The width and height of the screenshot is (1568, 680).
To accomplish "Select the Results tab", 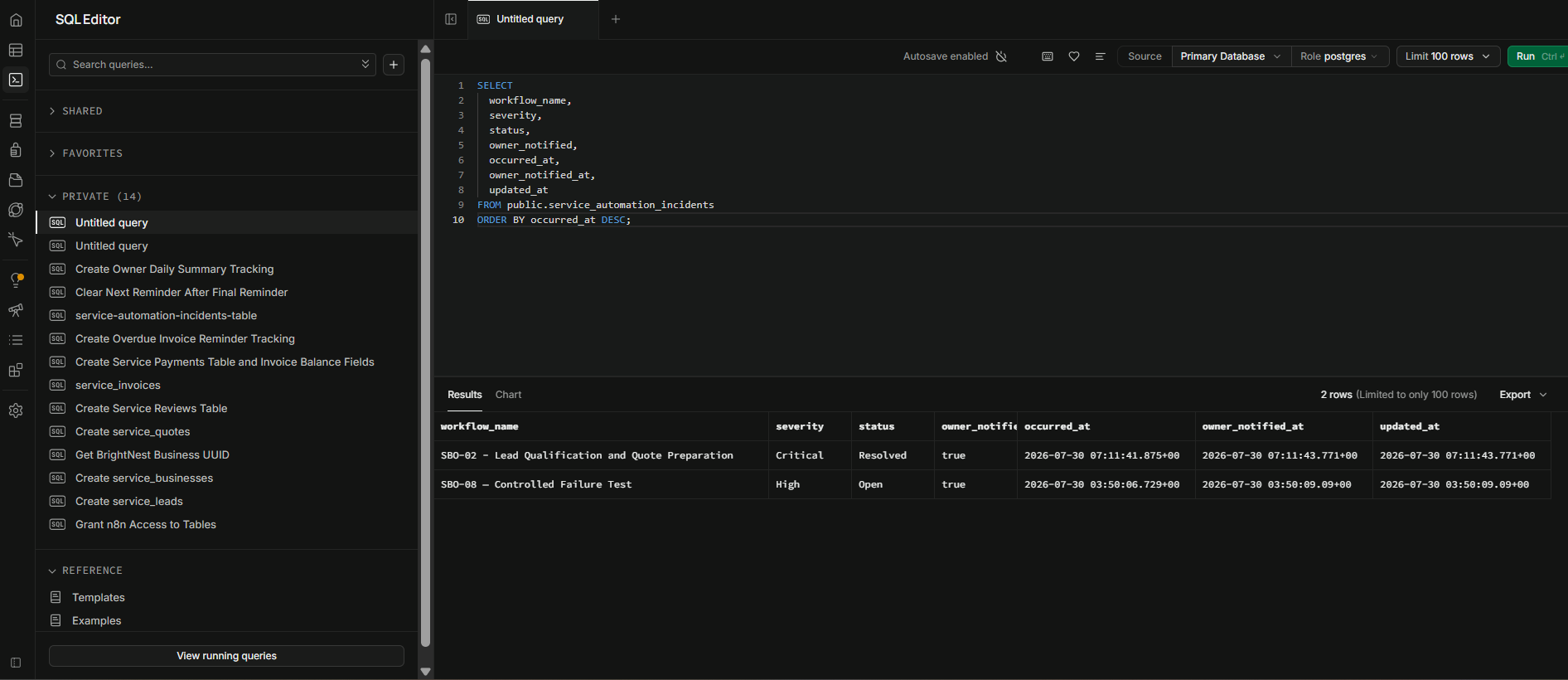I will pyautogui.click(x=465, y=395).
